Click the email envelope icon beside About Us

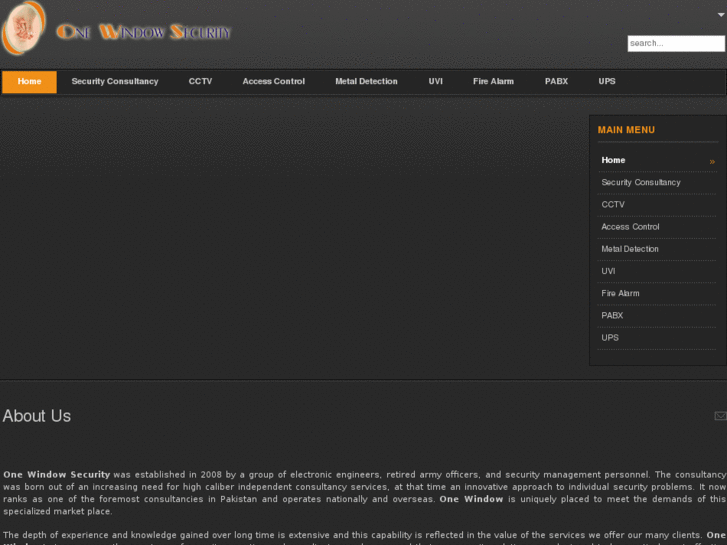(720, 416)
